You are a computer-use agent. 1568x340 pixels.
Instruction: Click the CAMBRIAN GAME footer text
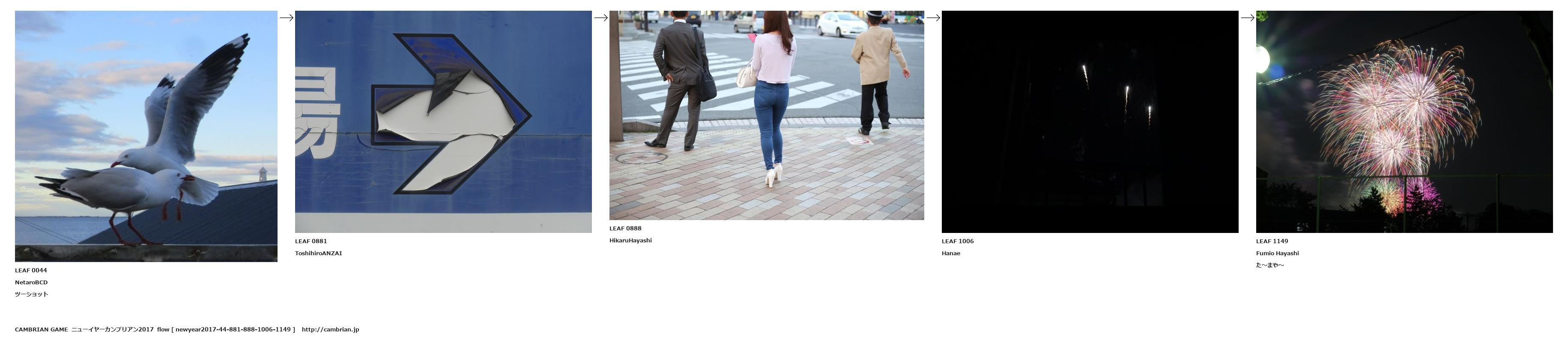42,330
